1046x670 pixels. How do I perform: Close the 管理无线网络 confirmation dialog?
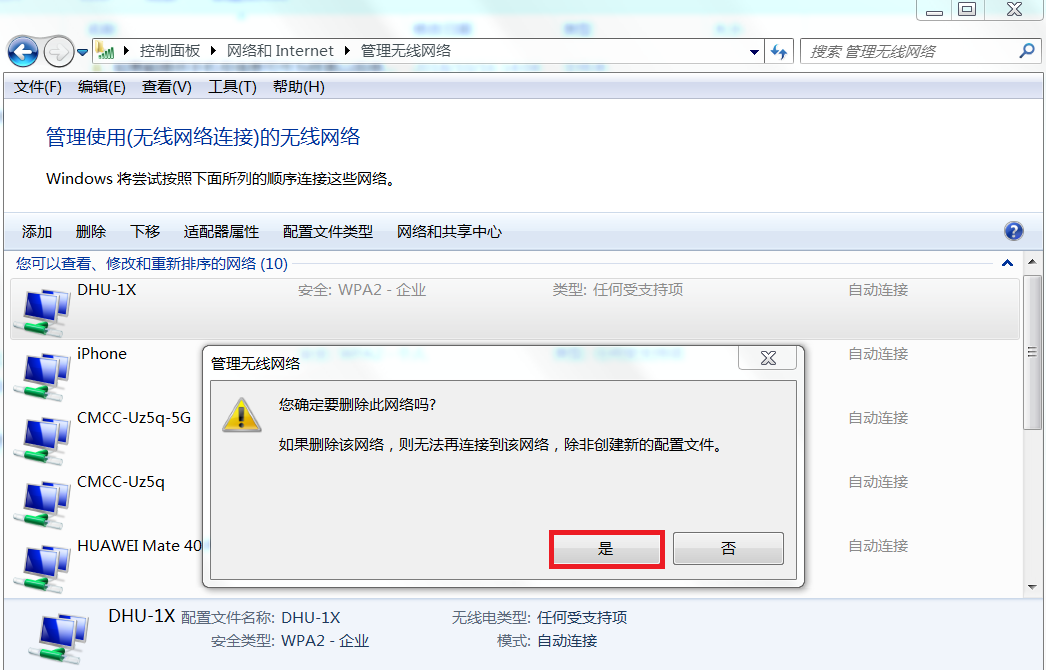768,358
